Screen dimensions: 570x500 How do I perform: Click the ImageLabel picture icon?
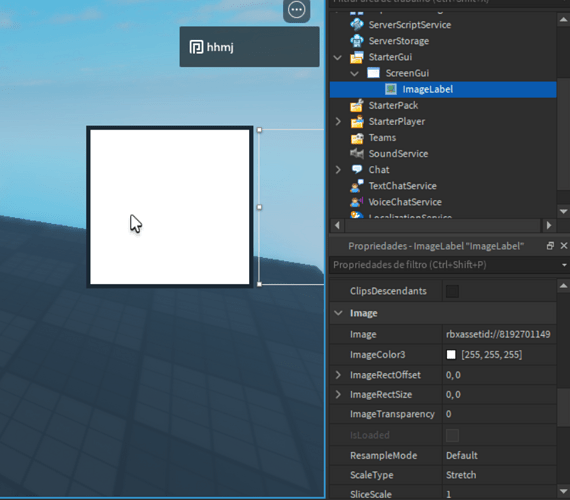390,89
